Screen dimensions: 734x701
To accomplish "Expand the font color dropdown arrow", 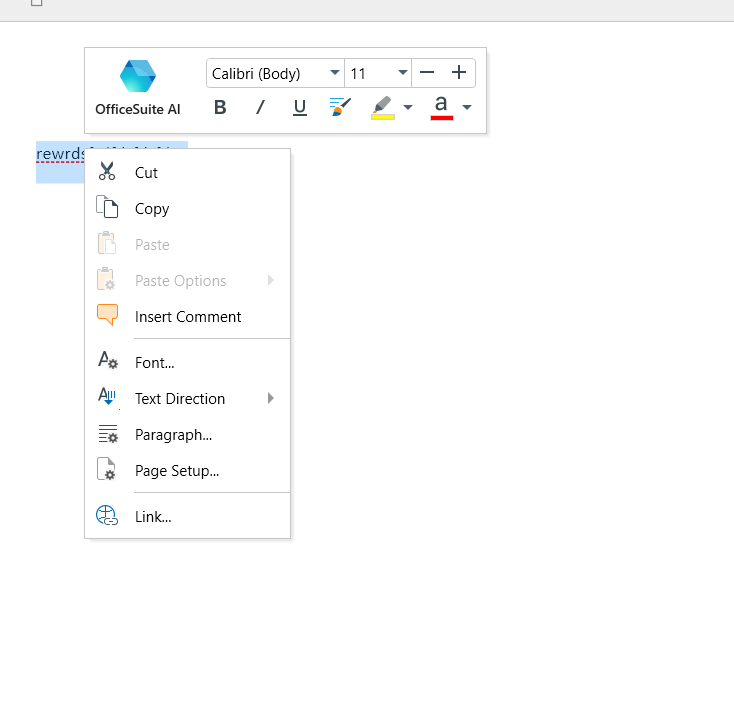I will click(467, 107).
